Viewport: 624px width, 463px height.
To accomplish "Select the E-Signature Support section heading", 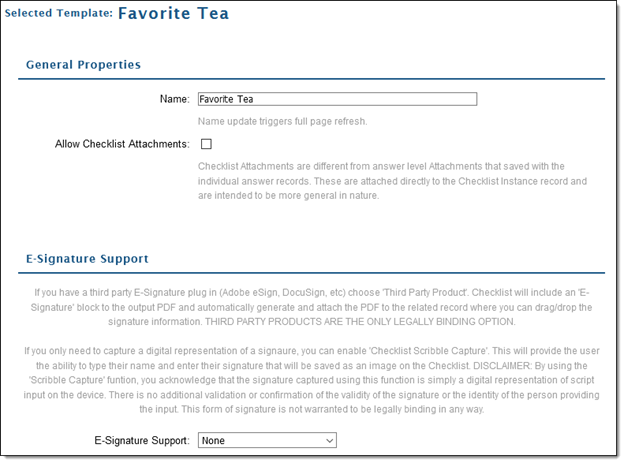I will pyautogui.click(x=87, y=259).
